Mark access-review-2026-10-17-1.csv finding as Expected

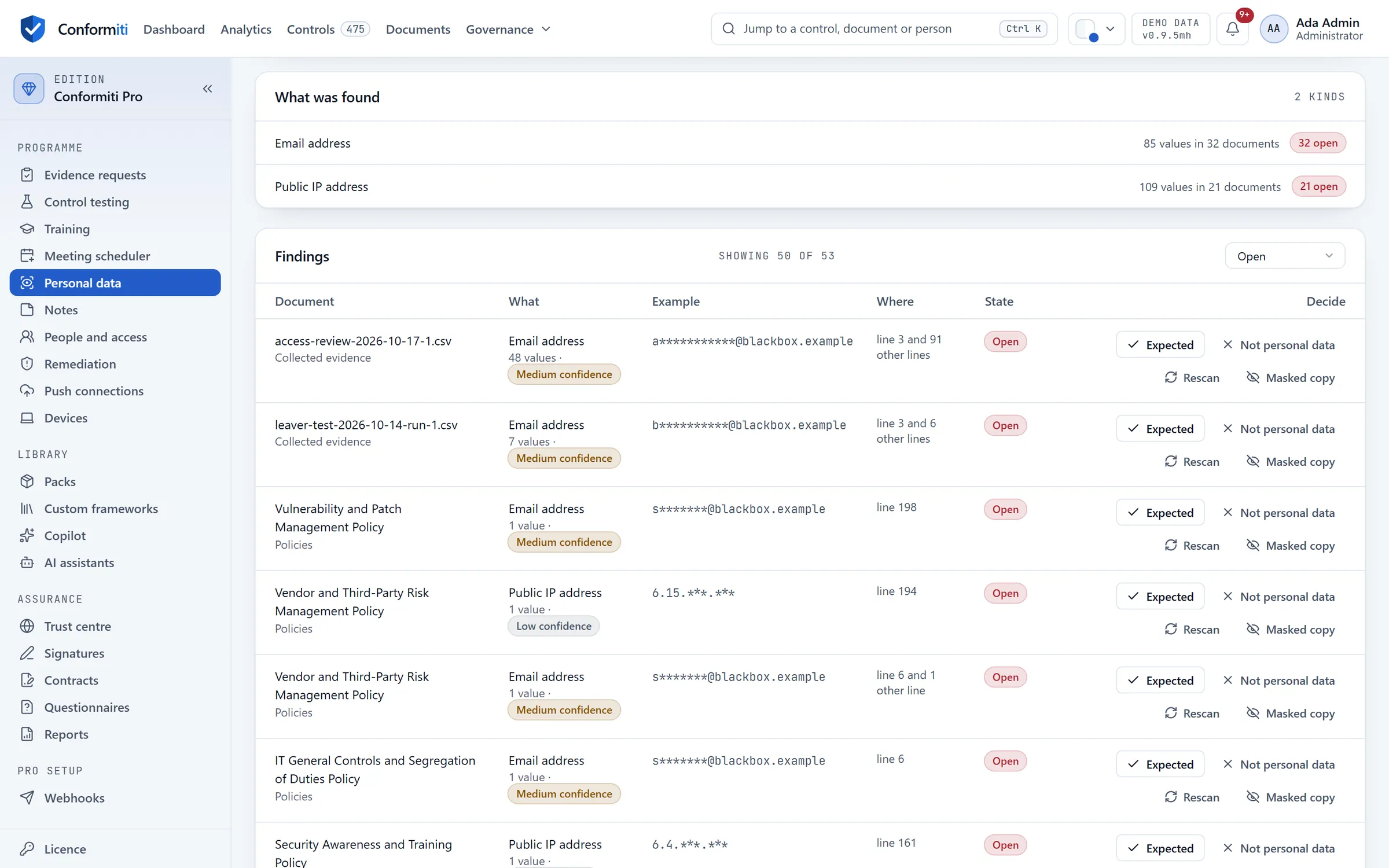point(1160,345)
